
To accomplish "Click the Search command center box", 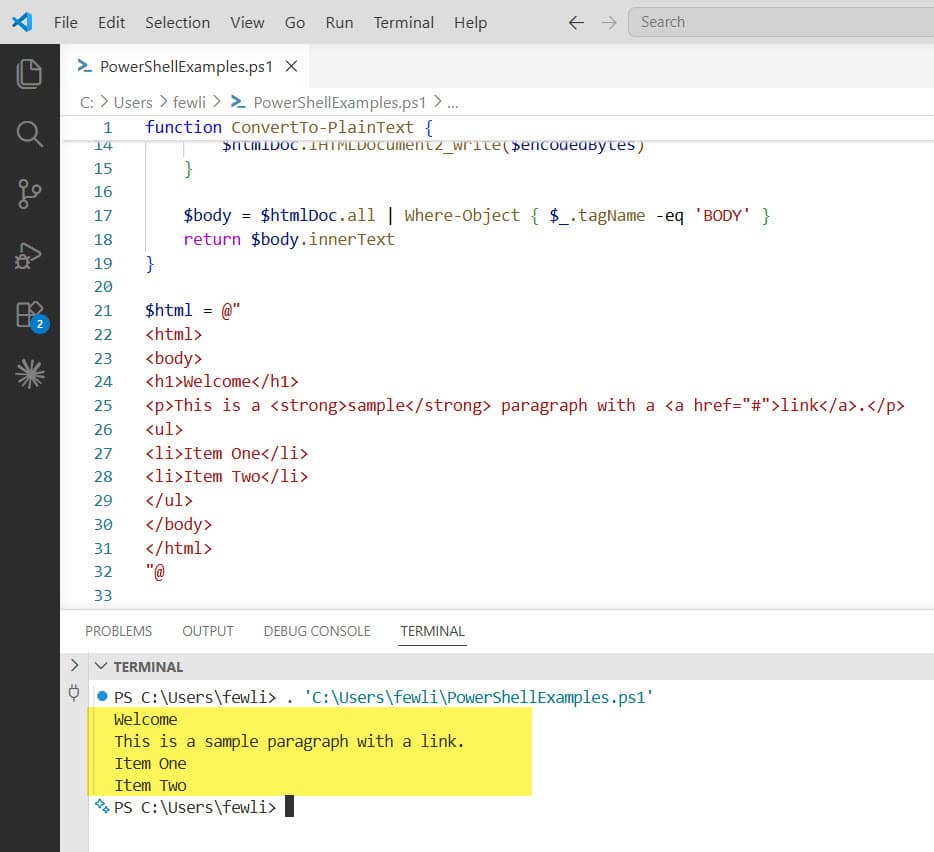I will [x=781, y=23].
